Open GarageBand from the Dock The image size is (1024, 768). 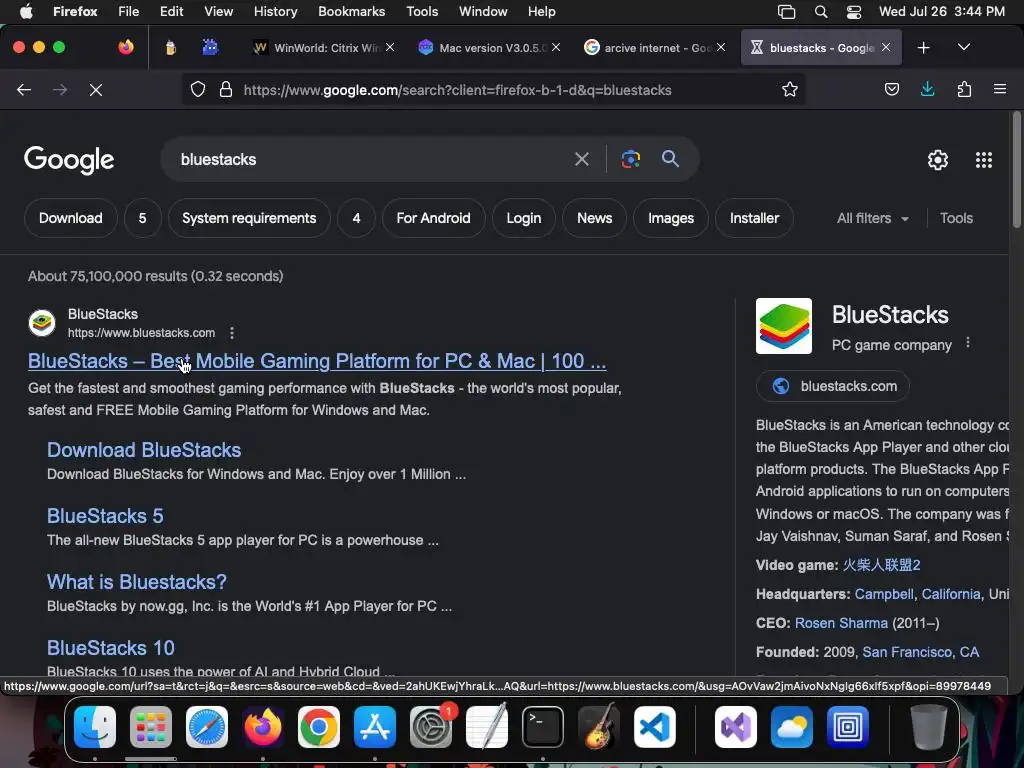[599, 726]
